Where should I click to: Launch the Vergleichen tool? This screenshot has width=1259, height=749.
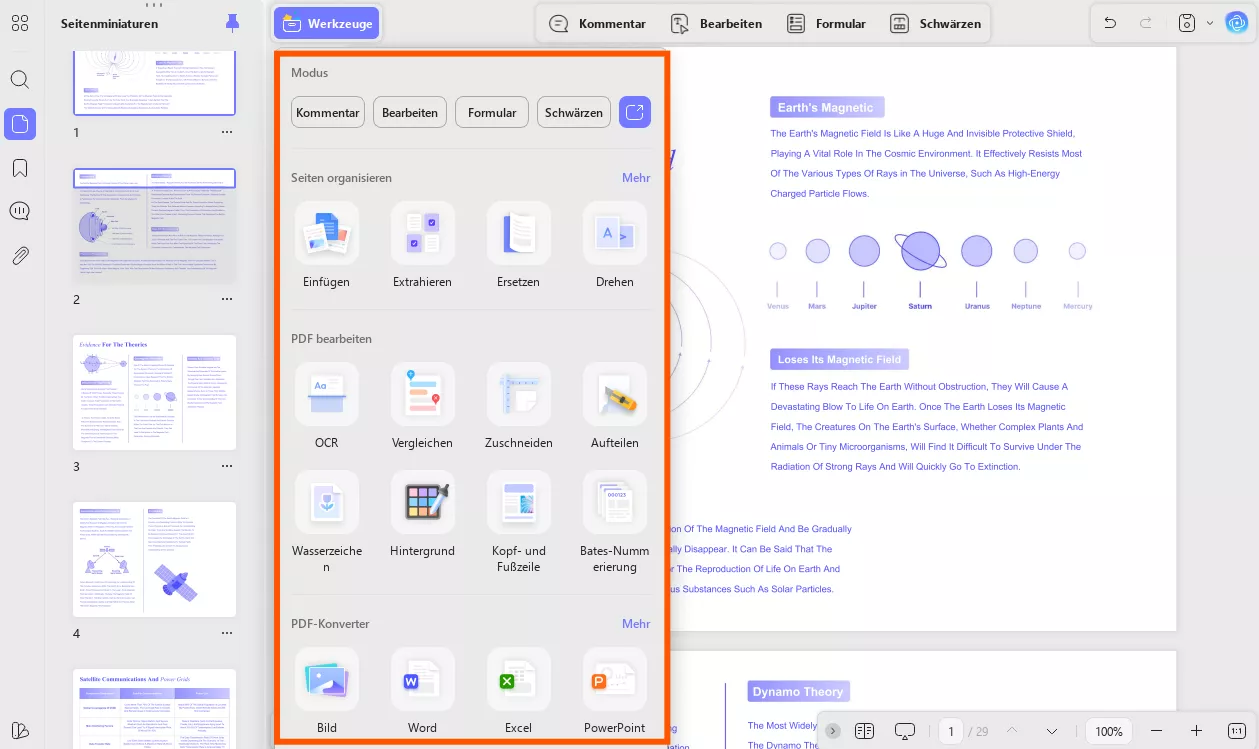click(423, 406)
